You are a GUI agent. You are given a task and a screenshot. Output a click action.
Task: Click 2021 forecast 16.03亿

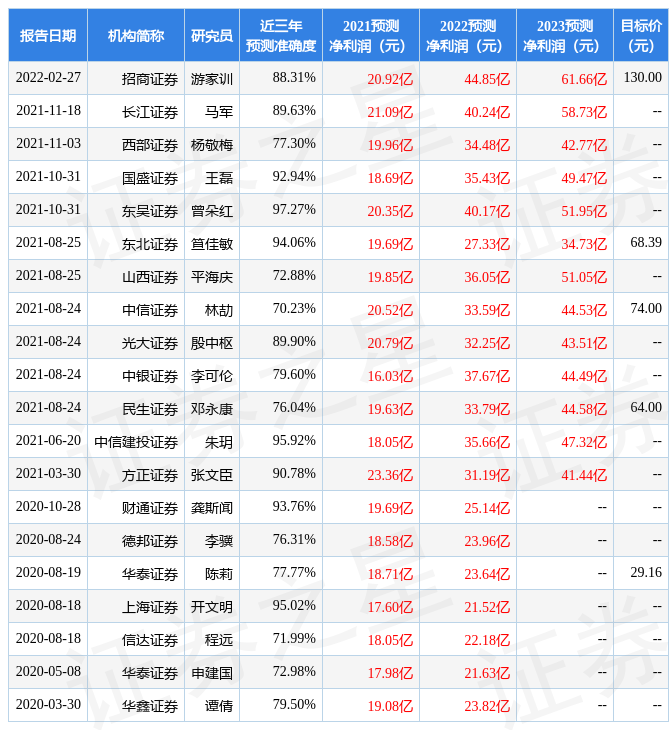click(x=390, y=376)
